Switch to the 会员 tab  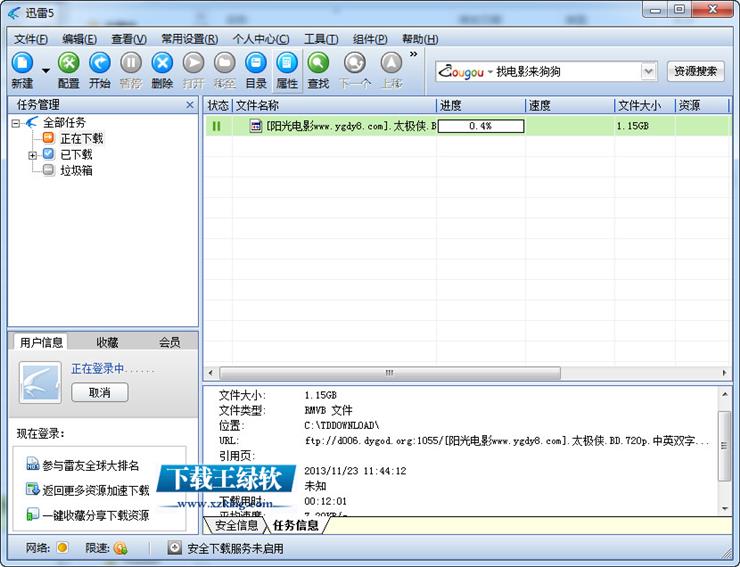[169, 342]
